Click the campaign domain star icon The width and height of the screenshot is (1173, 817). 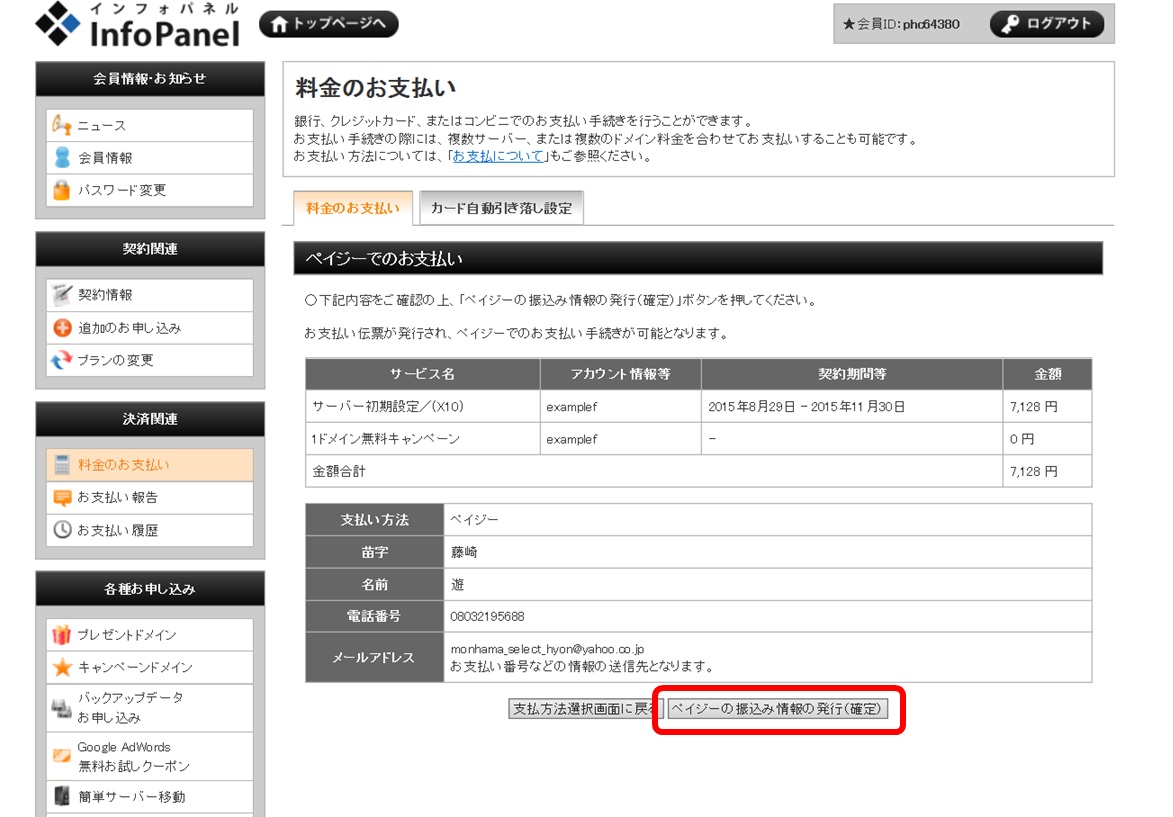(x=62, y=667)
